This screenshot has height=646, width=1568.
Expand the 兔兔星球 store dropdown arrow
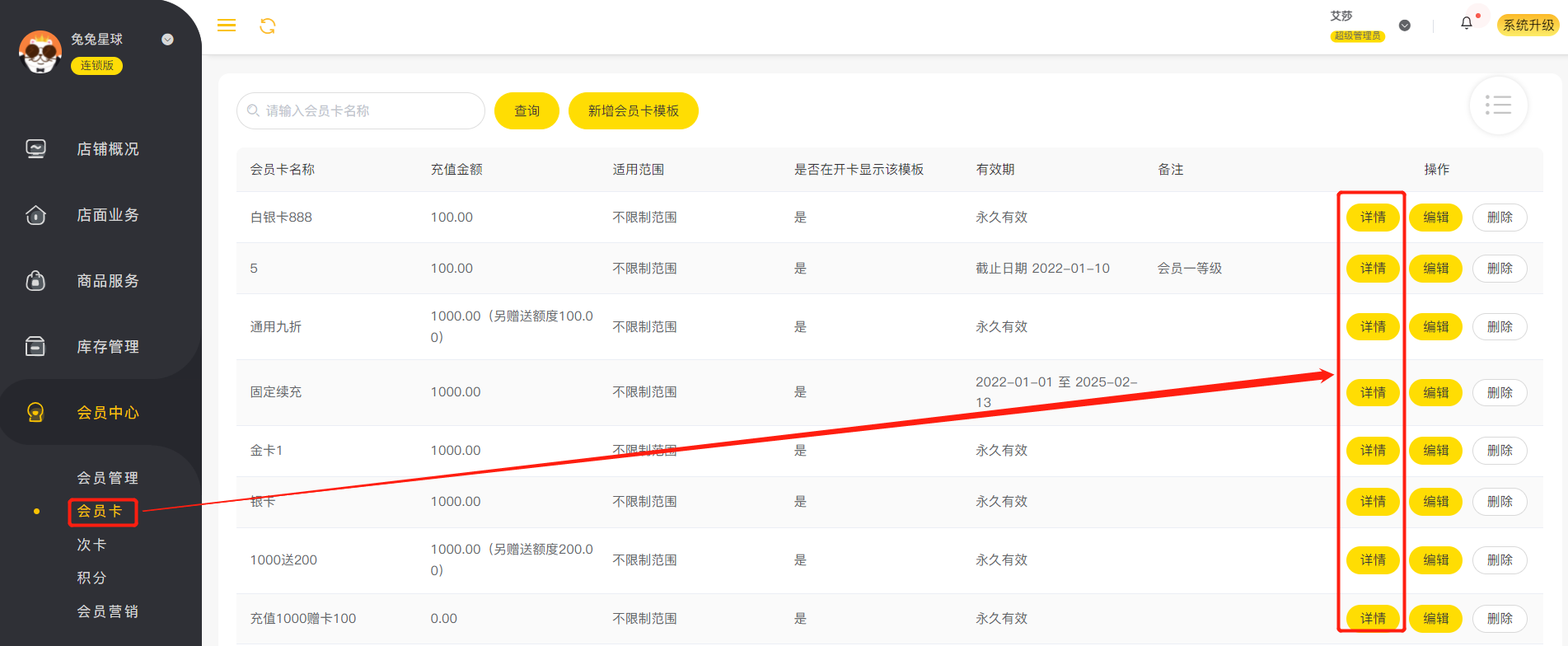pyautogui.click(x=168, y=40)
